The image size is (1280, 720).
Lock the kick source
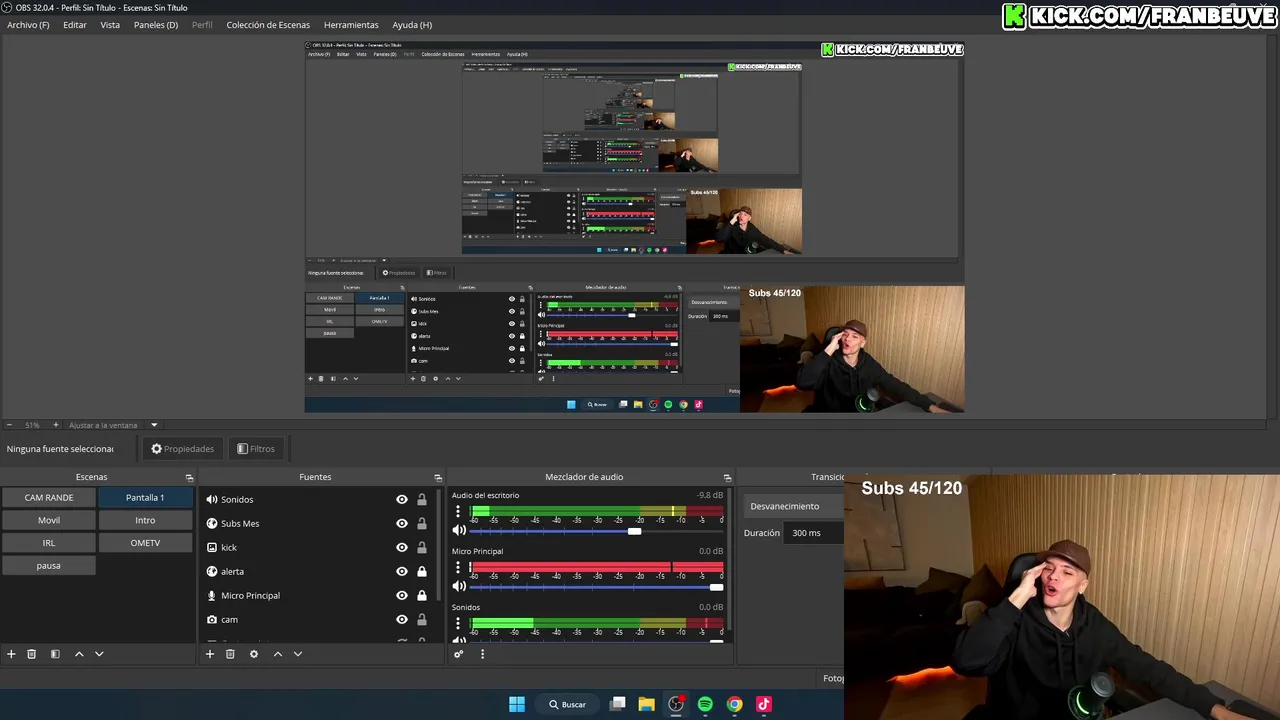point(422,548)
